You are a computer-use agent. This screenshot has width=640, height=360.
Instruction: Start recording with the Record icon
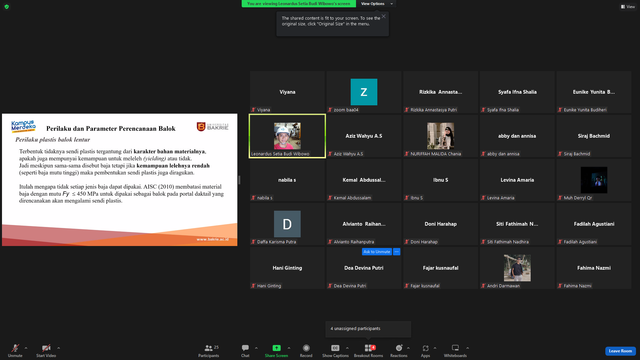[306, 348]
